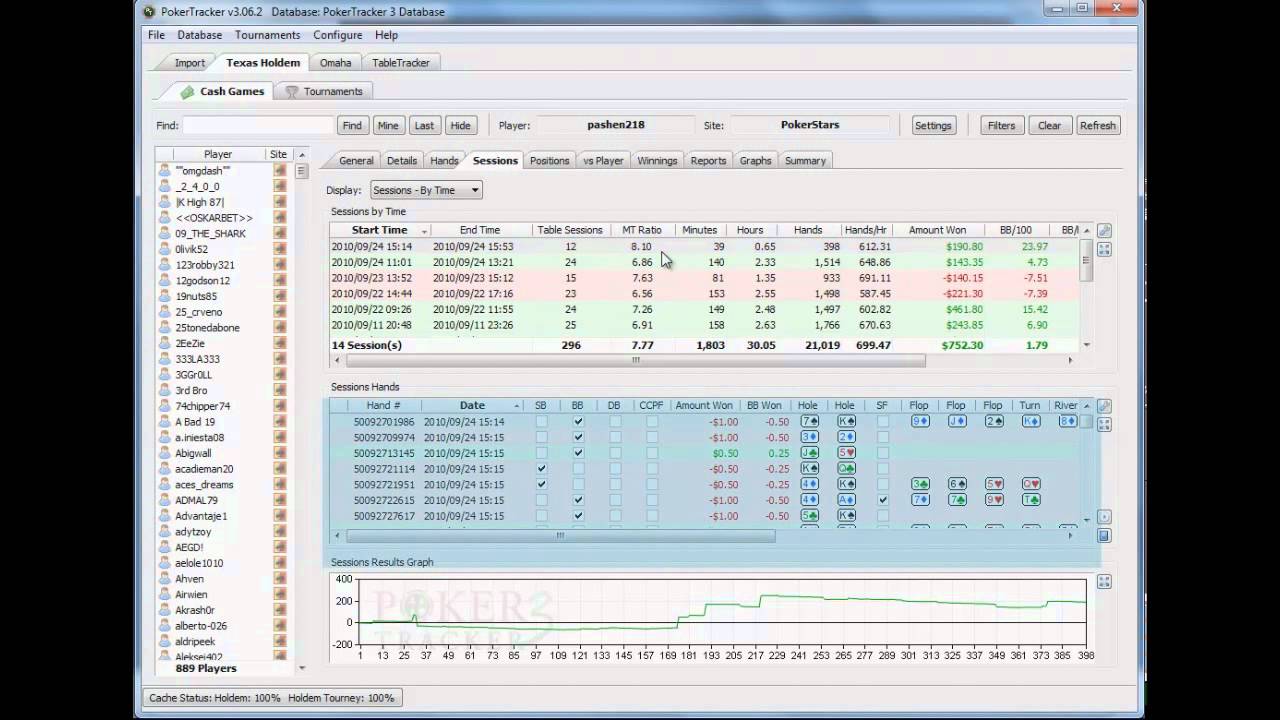Image resolution: width=1280 pixels, height=720 pixels.
Task: Toggle the SB checkbox for hand 50092701986
Action: coord(541,422)
